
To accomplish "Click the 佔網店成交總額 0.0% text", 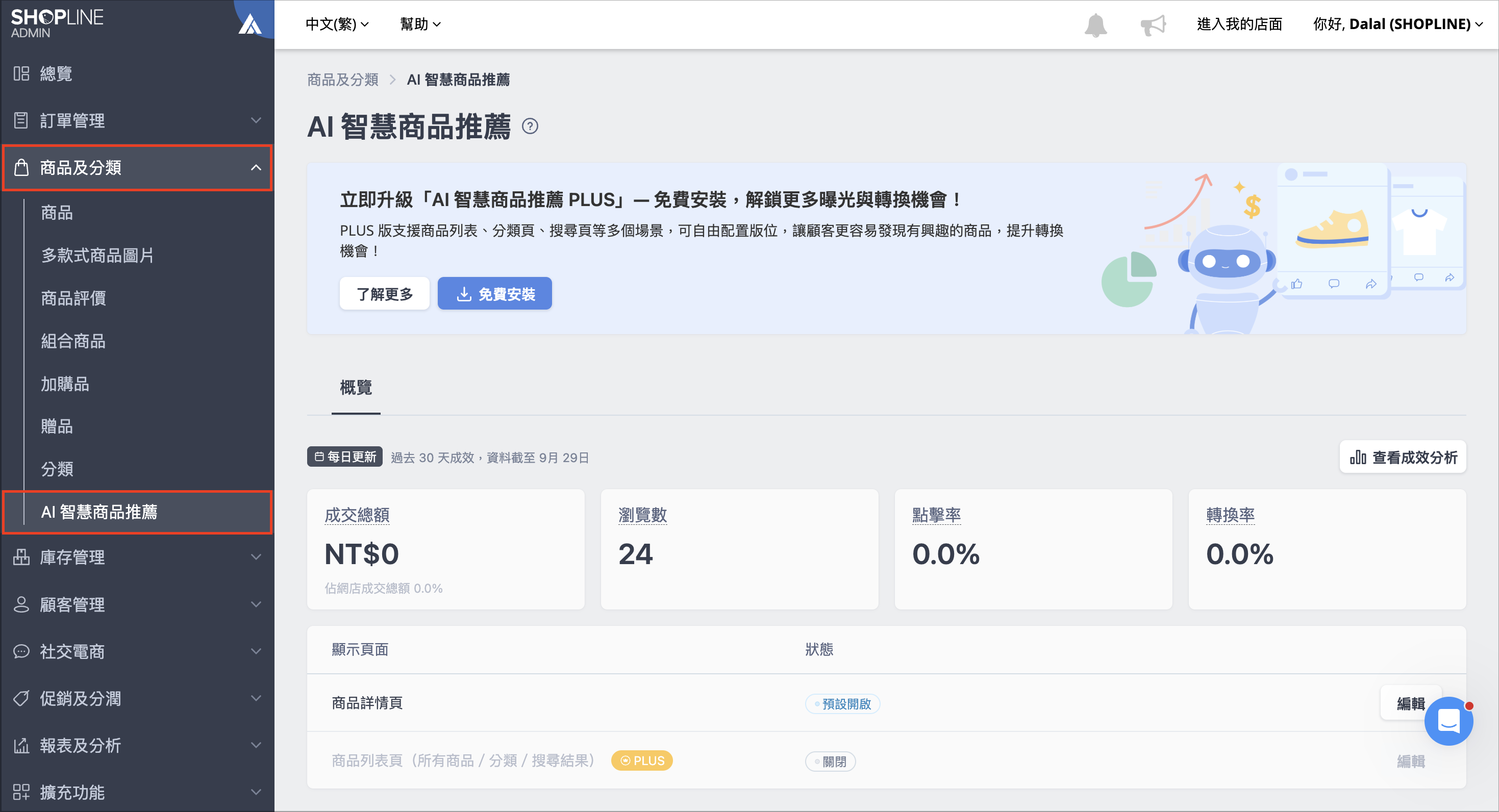I will tap(384, 589).
